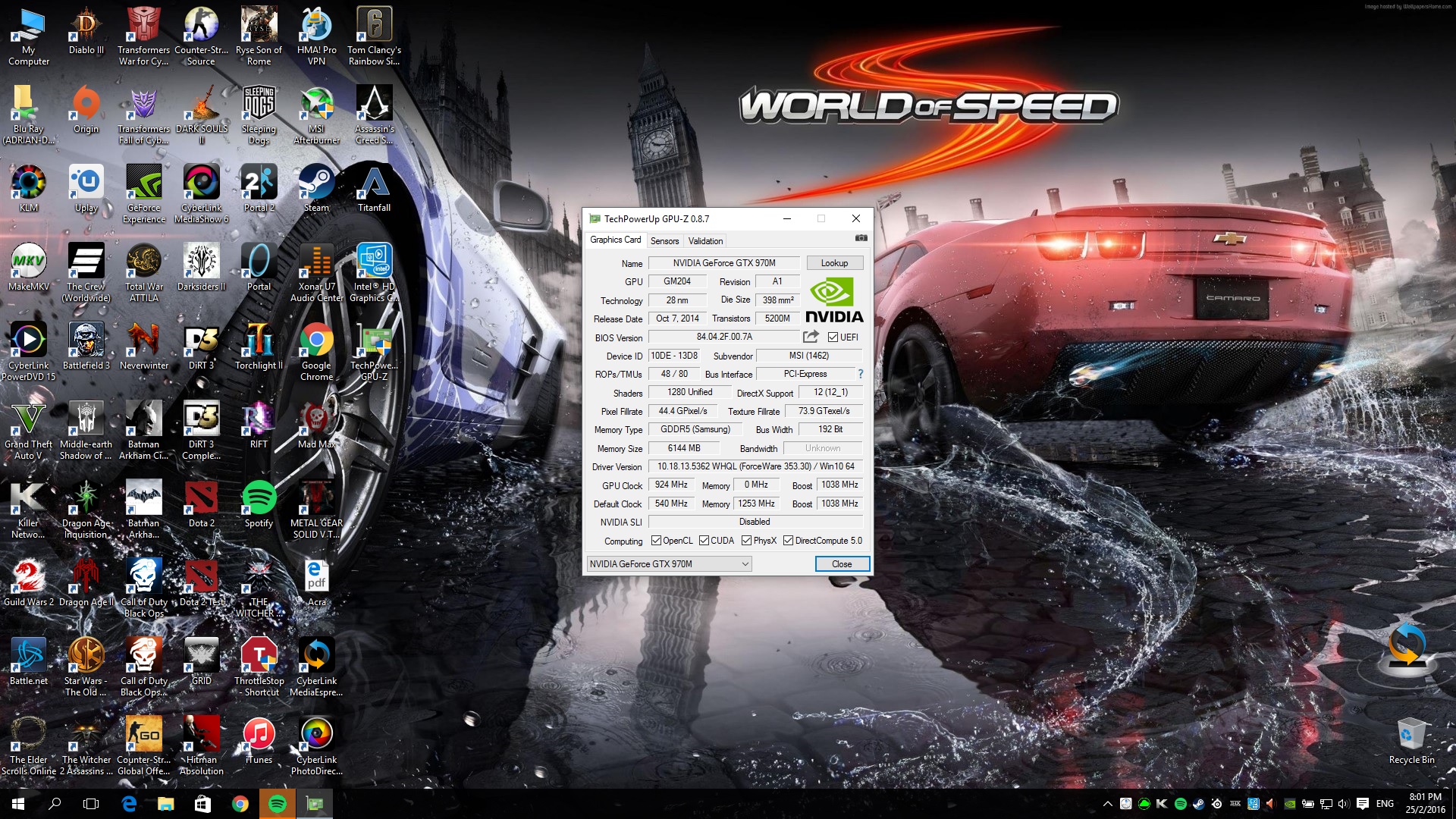Click the BIOS share/export icon

(x=811, y=337)
